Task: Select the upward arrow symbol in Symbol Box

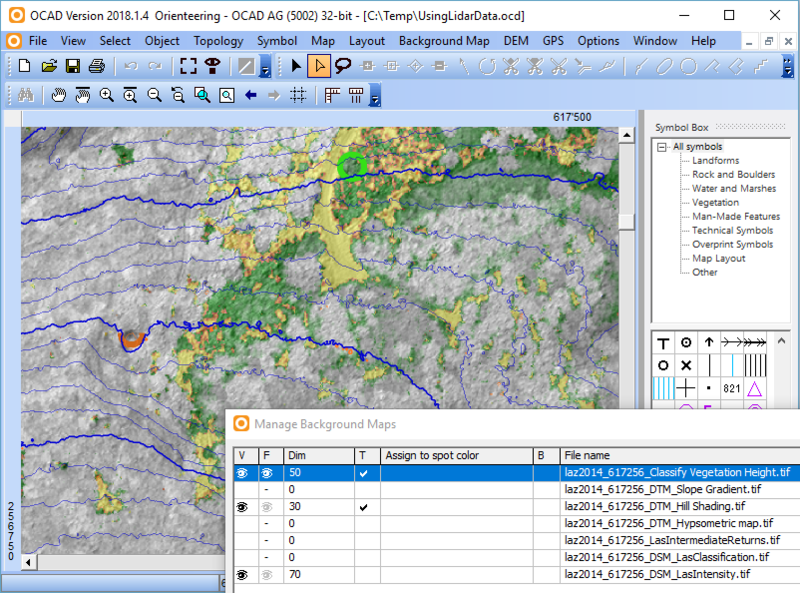Action: point(709,343)
